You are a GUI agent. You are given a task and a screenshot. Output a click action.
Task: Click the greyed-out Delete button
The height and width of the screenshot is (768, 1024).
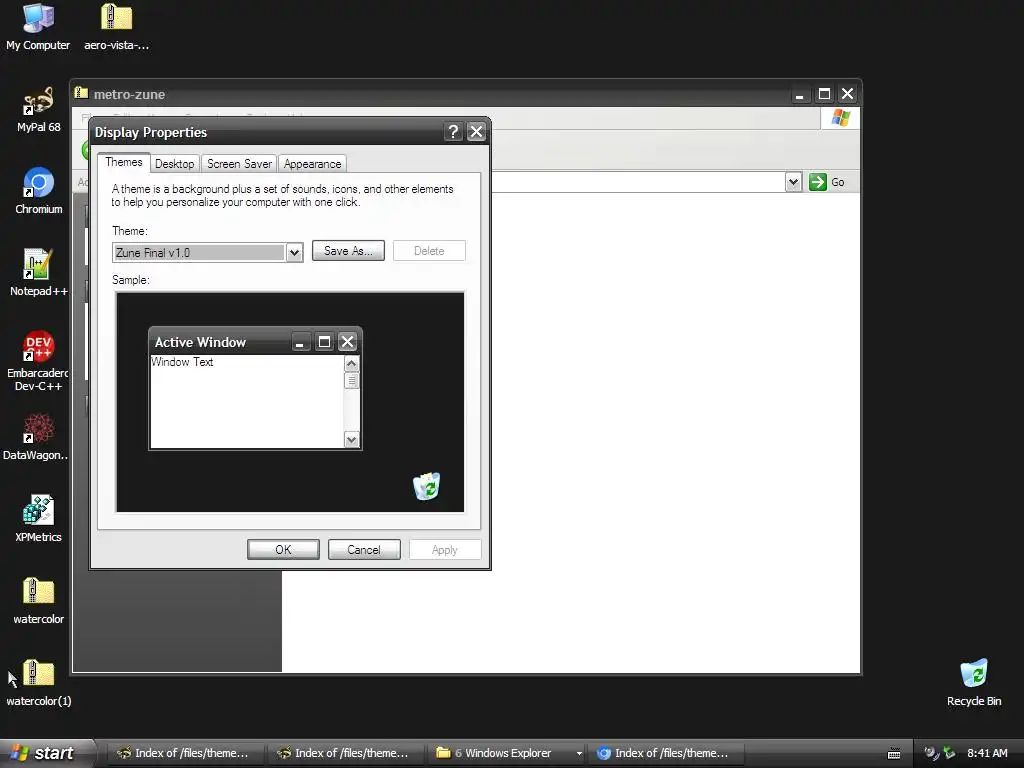click(429, 251)
